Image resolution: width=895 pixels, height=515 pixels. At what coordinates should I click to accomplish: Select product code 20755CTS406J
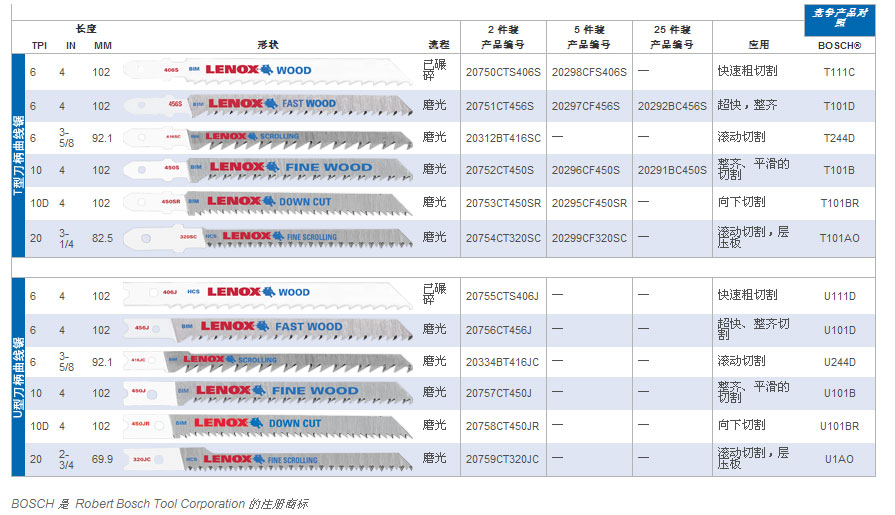pos(502,296)
